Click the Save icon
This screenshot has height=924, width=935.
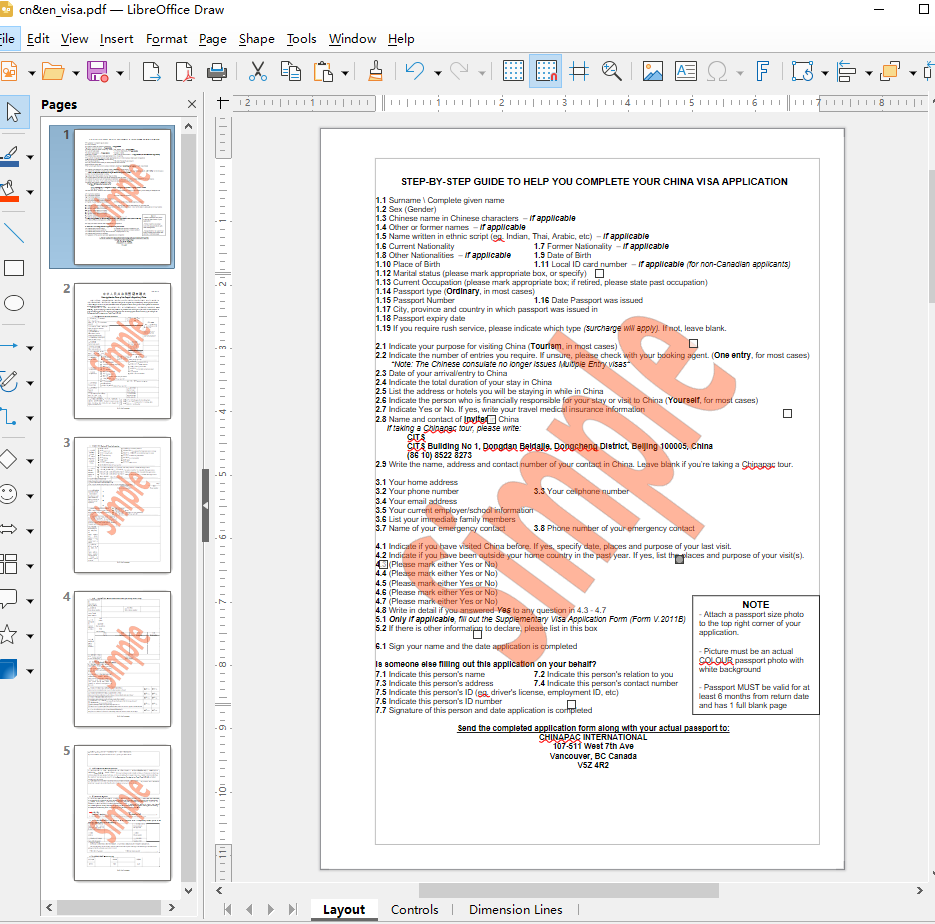(x=98, y=72)
